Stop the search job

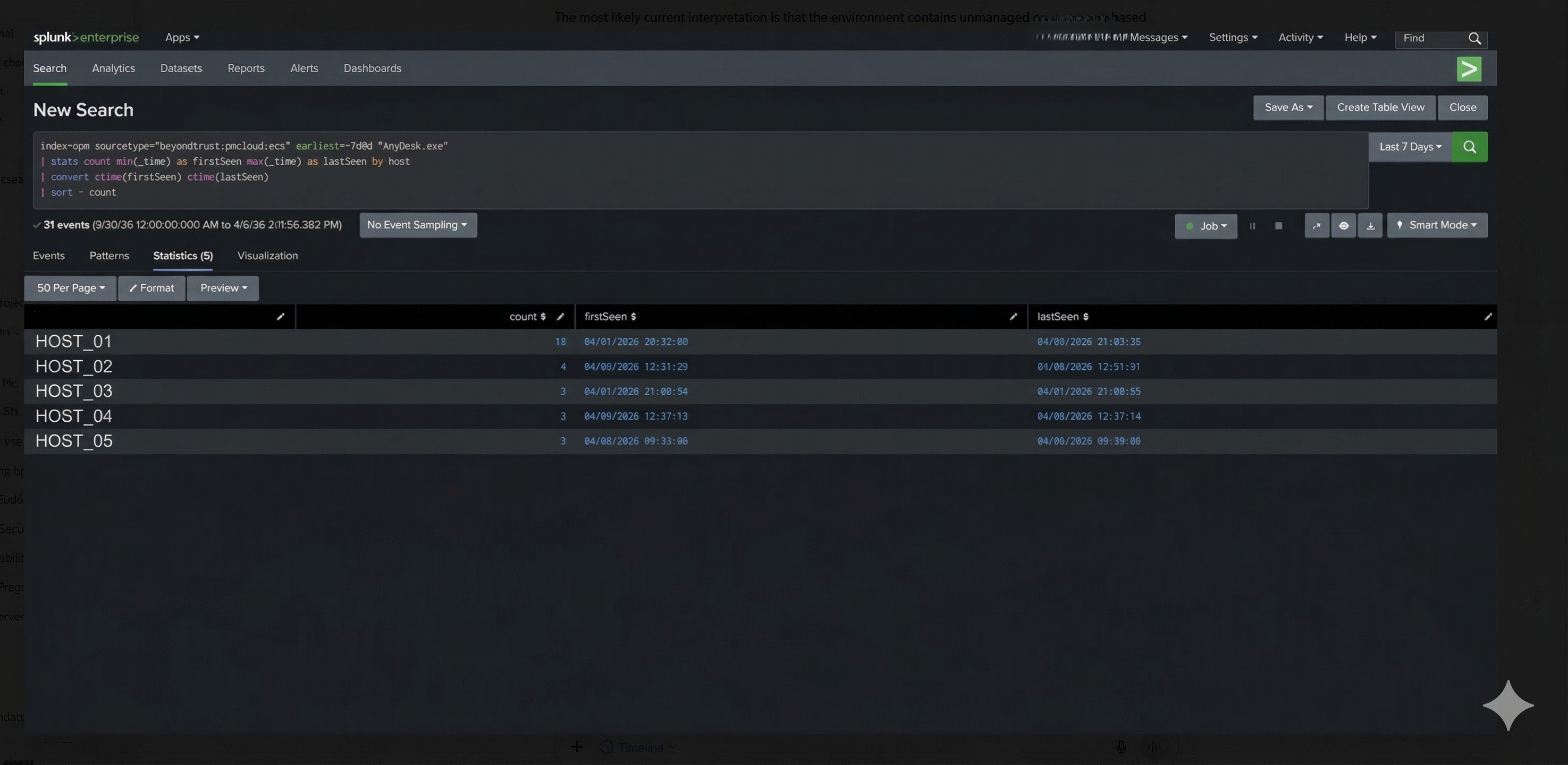pos(1278,226)
